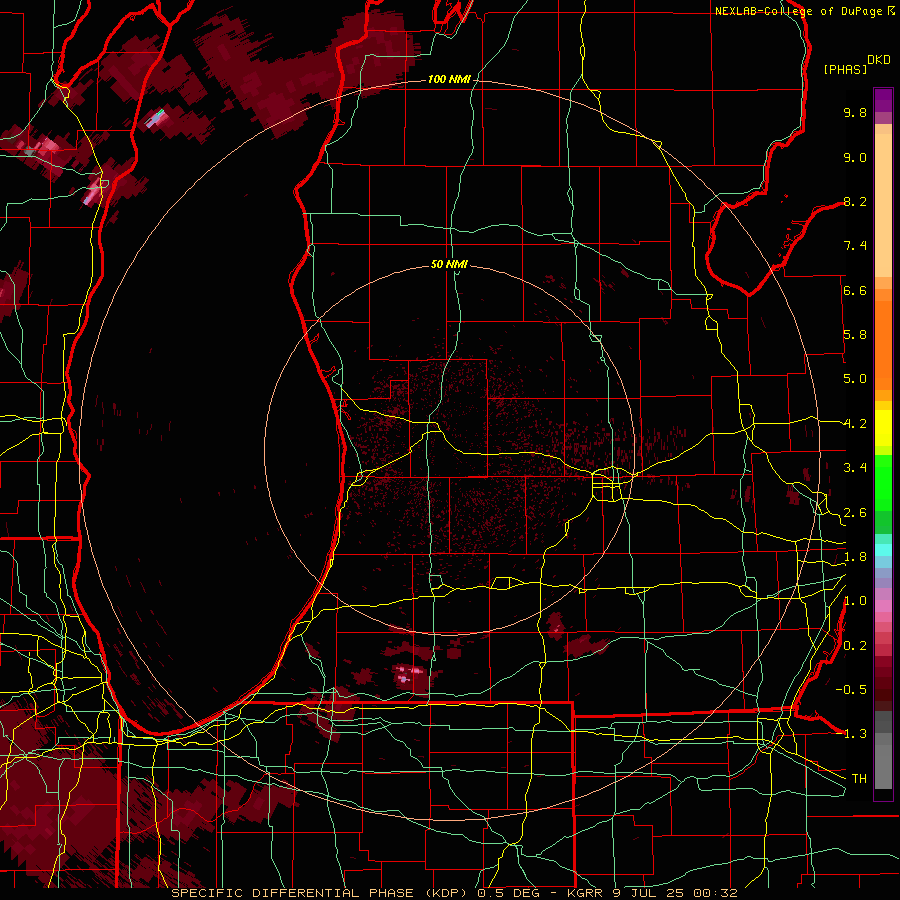This screenshot has width=900, height=900.
Task: Click the DKD label above the color scale
Action: pyautogui.click(x=879, y=60)
